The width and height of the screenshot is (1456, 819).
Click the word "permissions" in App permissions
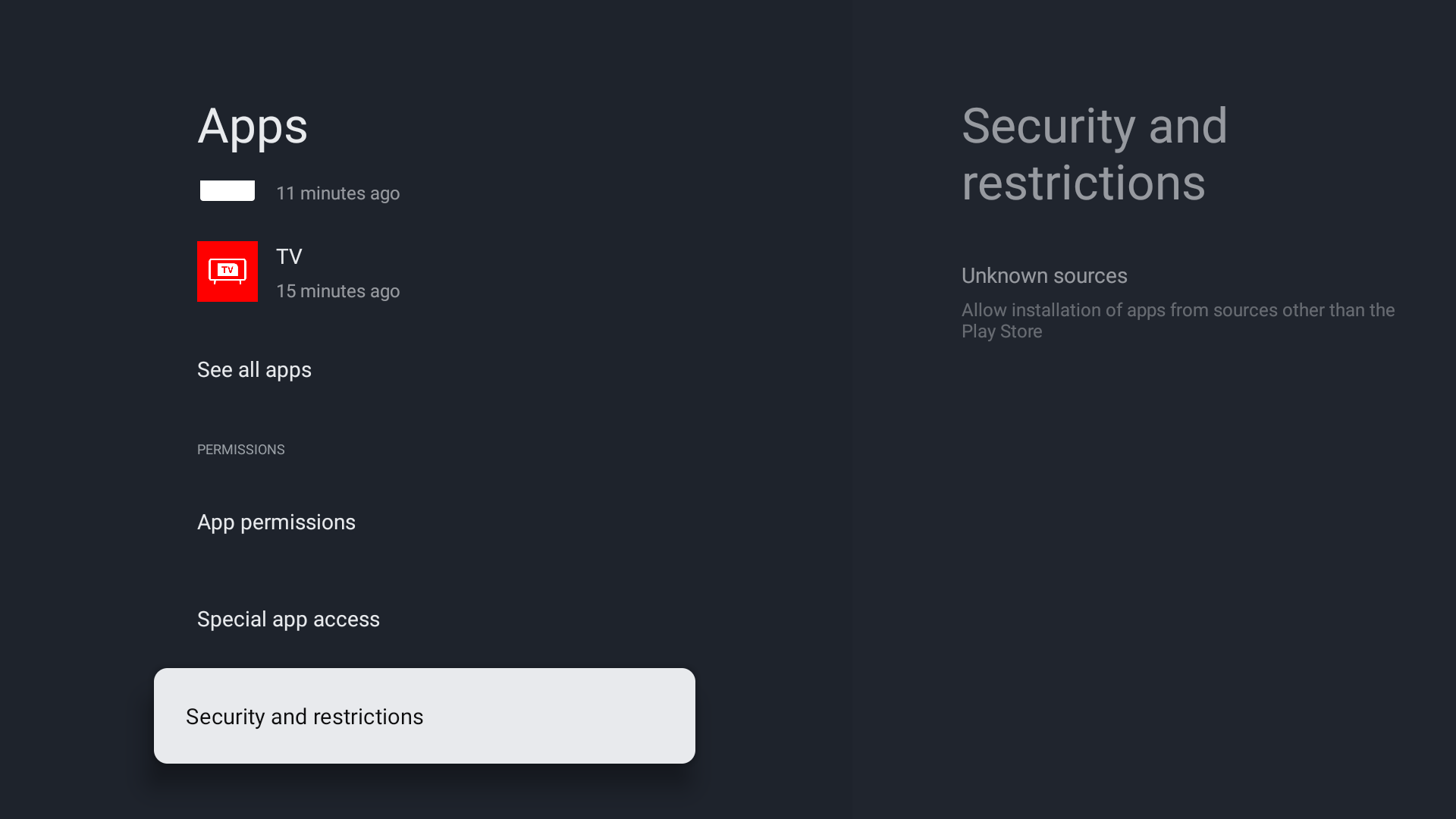(x=297, y=522)
